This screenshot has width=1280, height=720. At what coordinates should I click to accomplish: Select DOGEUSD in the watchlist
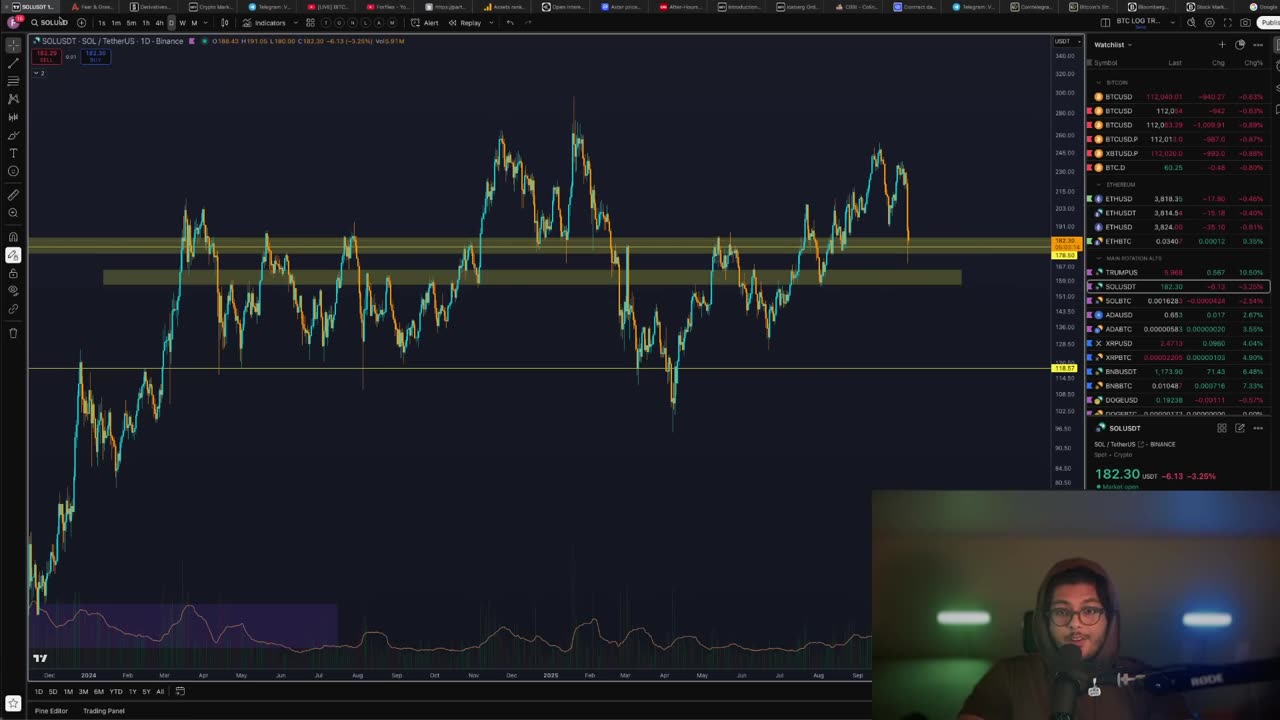point(1178,400)
